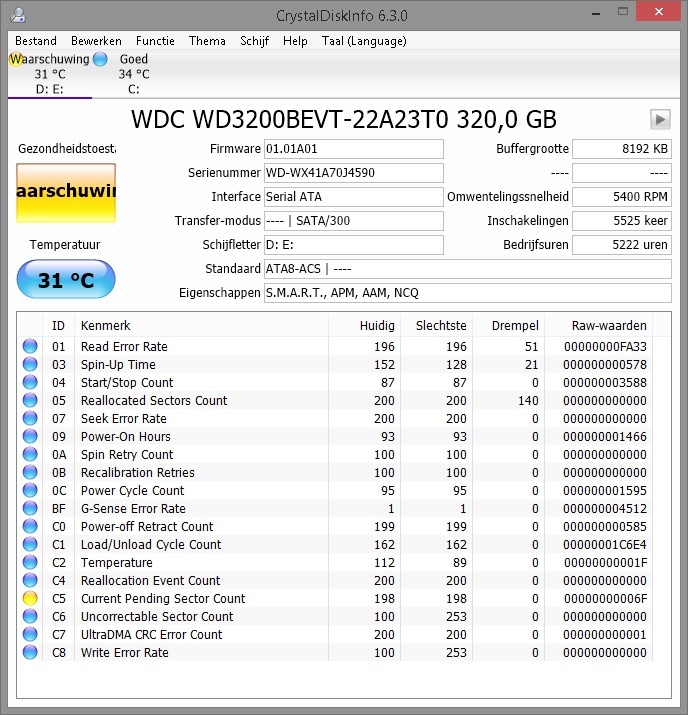Click the status icon for Uncorrectable Sector Count
688x715 pixels.
pos(30,616)
